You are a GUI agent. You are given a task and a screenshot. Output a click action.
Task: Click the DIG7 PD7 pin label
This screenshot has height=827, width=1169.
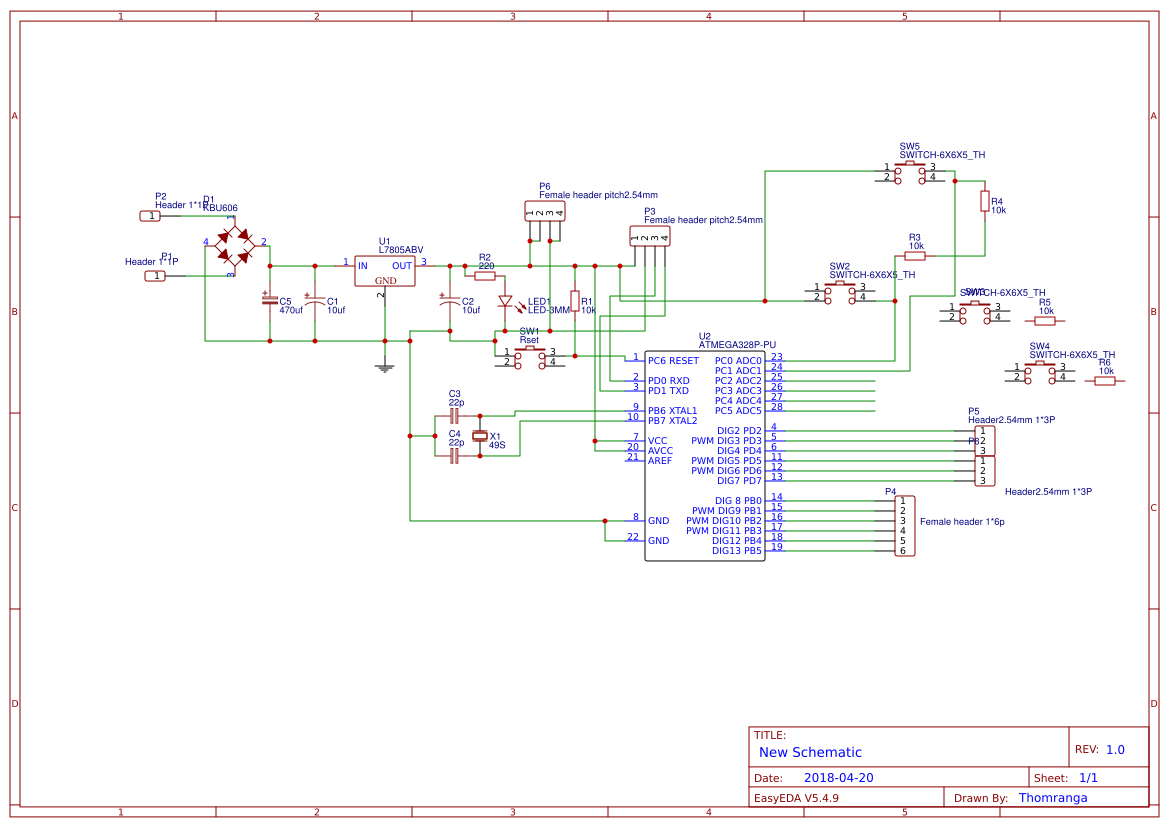[740, 481]
